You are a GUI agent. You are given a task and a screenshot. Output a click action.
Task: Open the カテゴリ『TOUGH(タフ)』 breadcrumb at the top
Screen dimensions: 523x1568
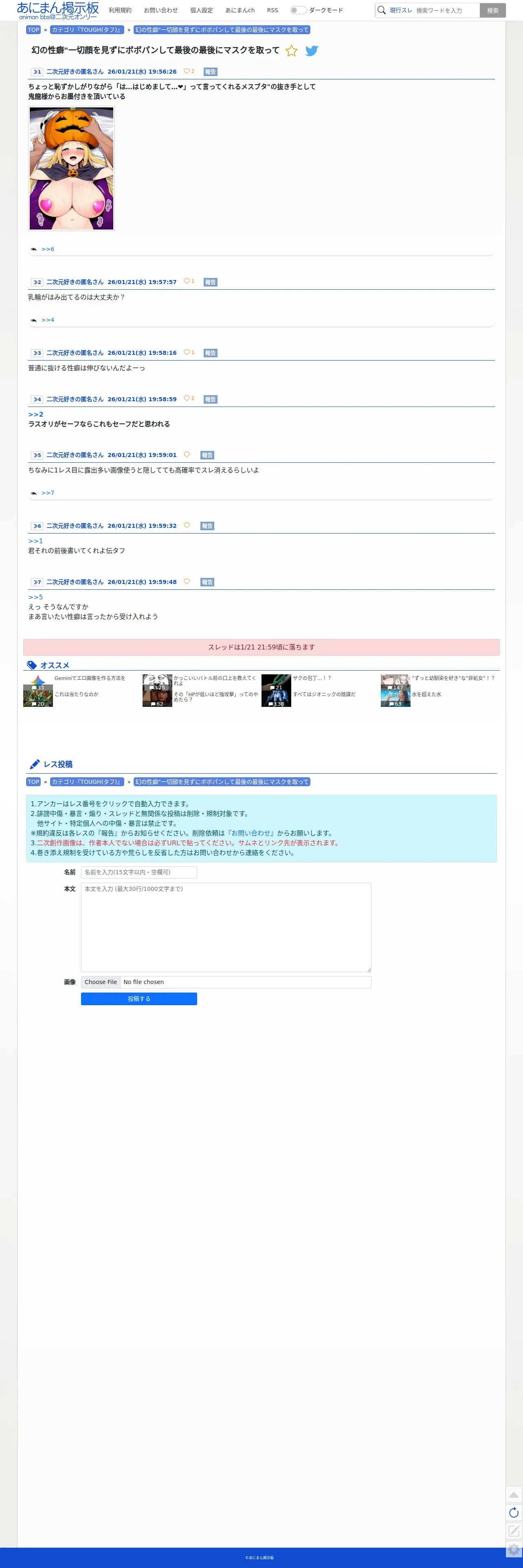[x=87, y=30]
